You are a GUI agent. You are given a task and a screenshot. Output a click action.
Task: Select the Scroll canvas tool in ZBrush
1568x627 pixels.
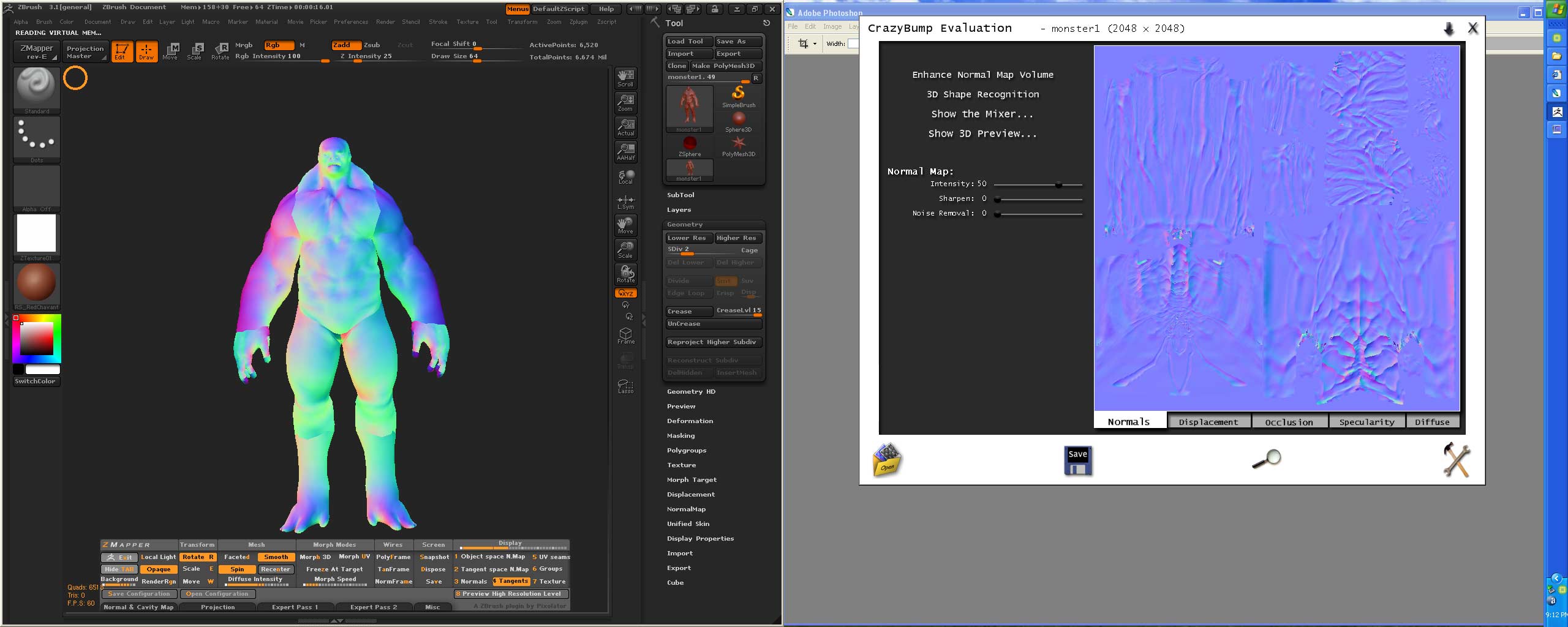(x=625, y=78)
